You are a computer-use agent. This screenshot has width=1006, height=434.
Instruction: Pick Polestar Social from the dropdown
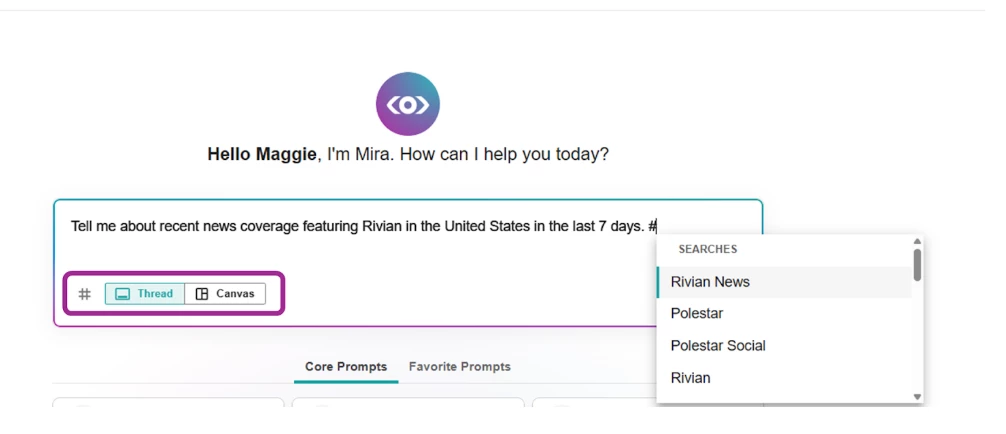coord(718,346)
